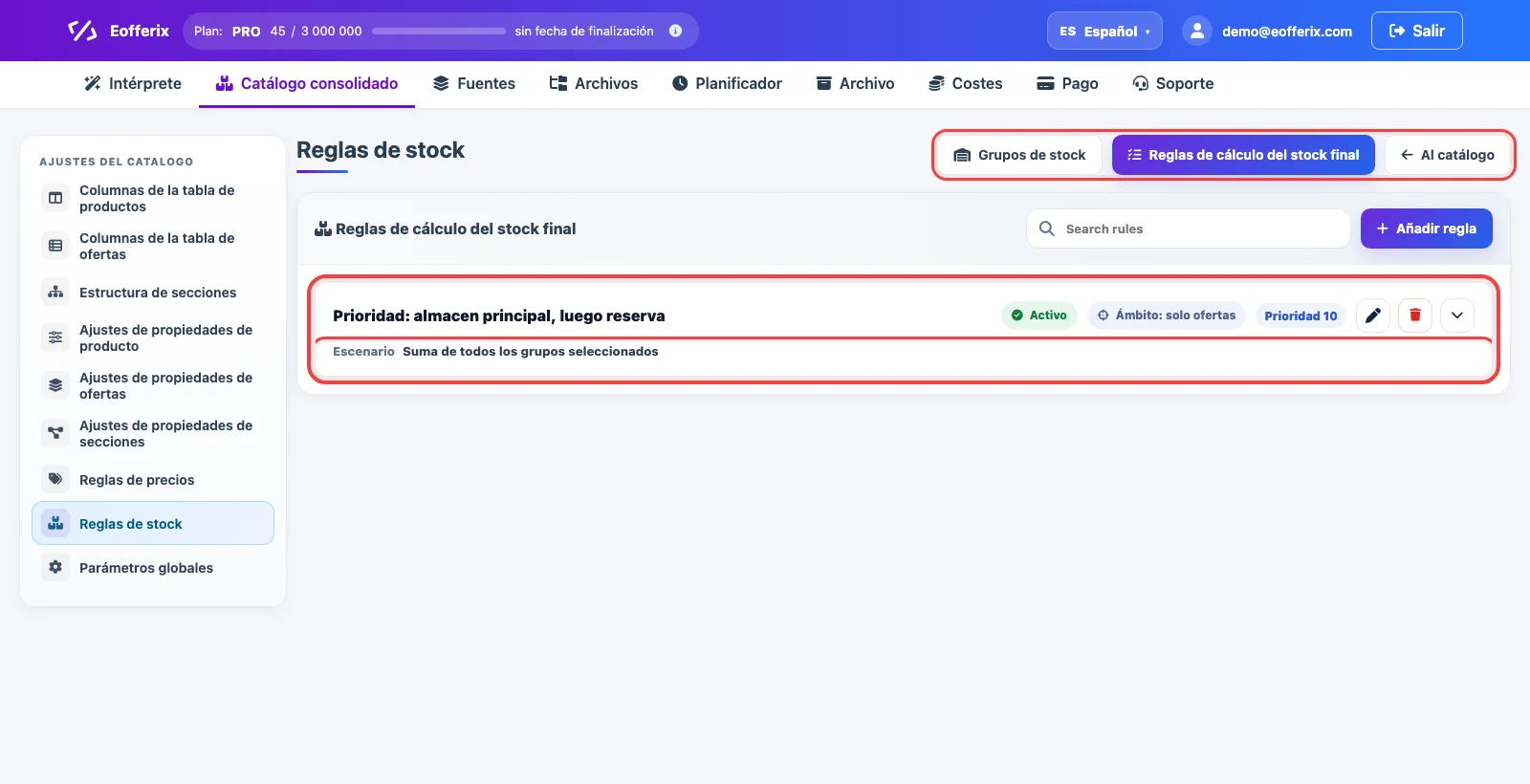Click the Prioridad 10 badge
The image size is (1530, 784).
[x=1300, y=316]
